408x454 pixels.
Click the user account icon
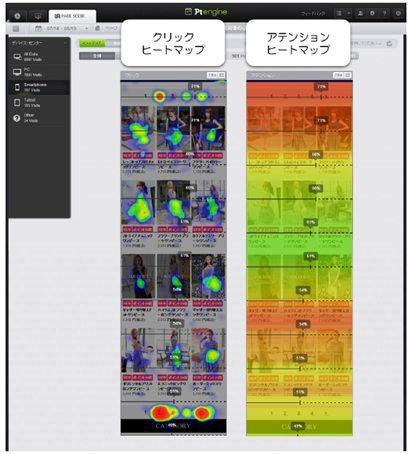point(360,13)
